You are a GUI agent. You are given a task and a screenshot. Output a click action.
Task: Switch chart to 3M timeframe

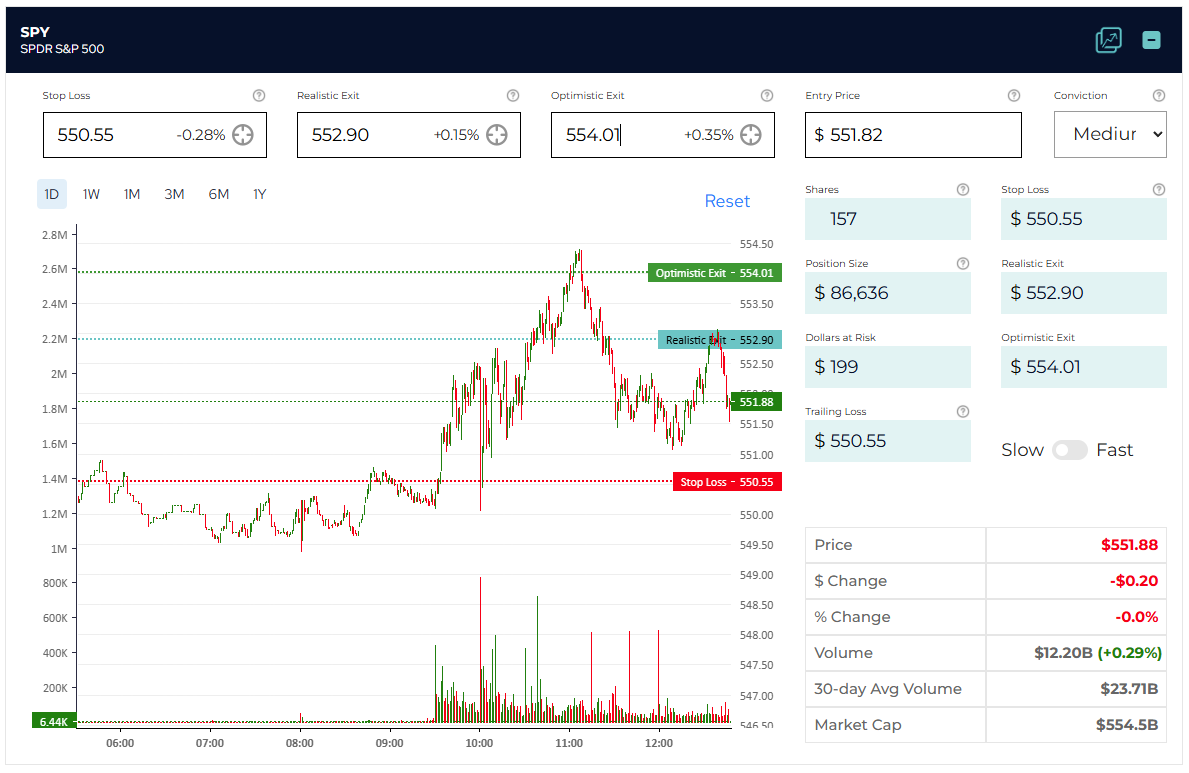coord(174,194)
